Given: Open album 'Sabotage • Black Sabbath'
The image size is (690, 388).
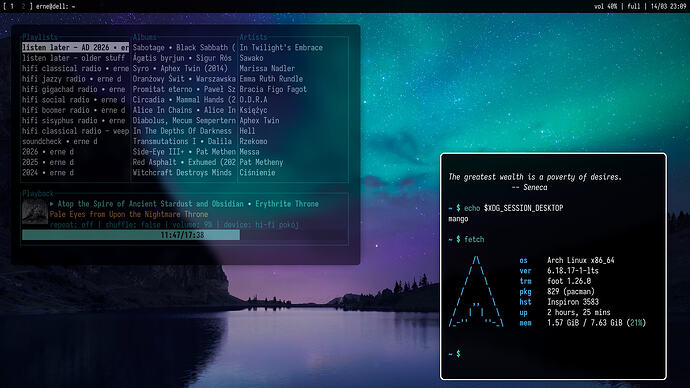Looking at the screenshot, I should 184,48.
